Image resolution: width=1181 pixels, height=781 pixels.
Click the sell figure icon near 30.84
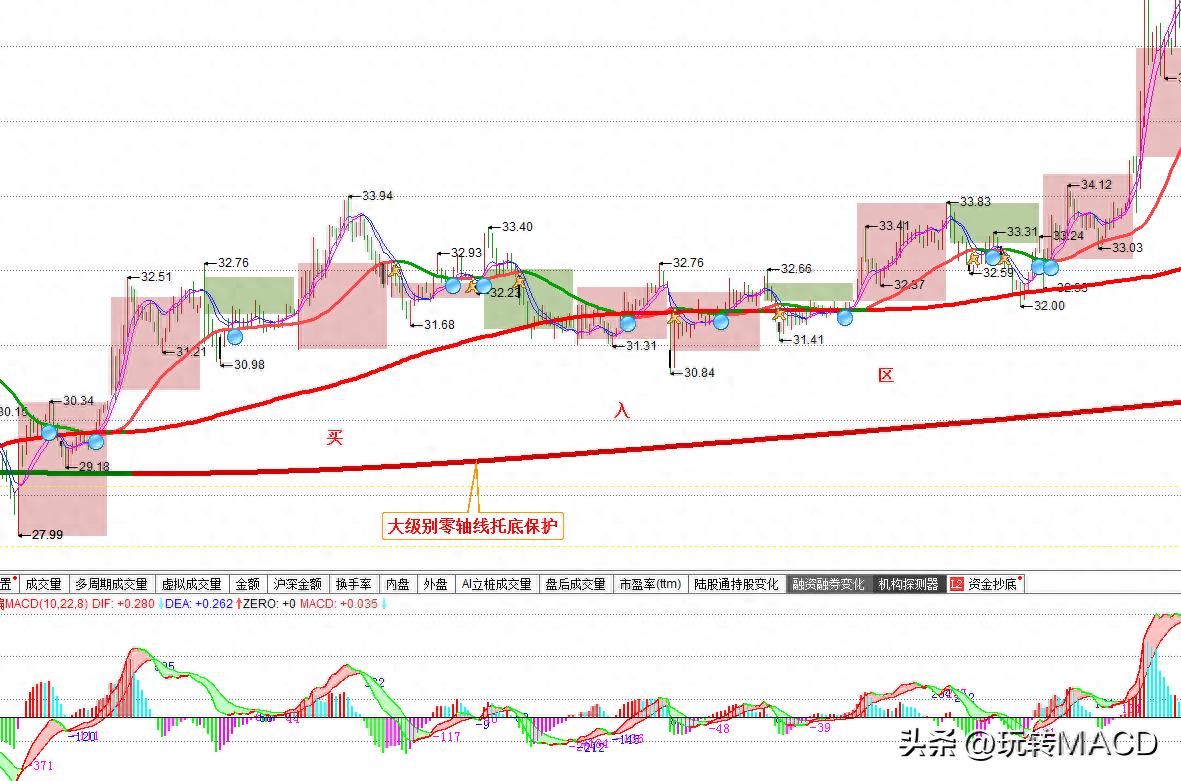(x=674, y=319)
